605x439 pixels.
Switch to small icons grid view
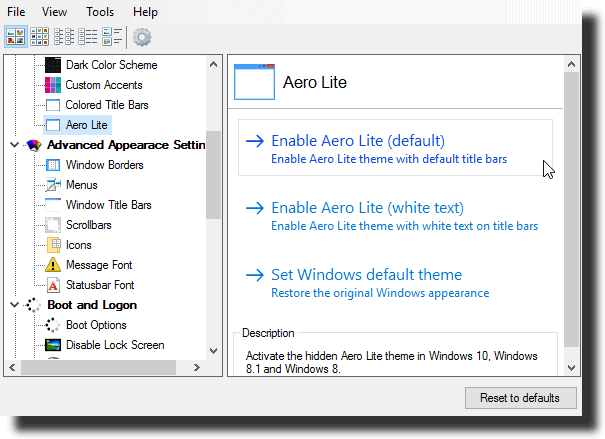pyautogui.click(x=40, y=37)
